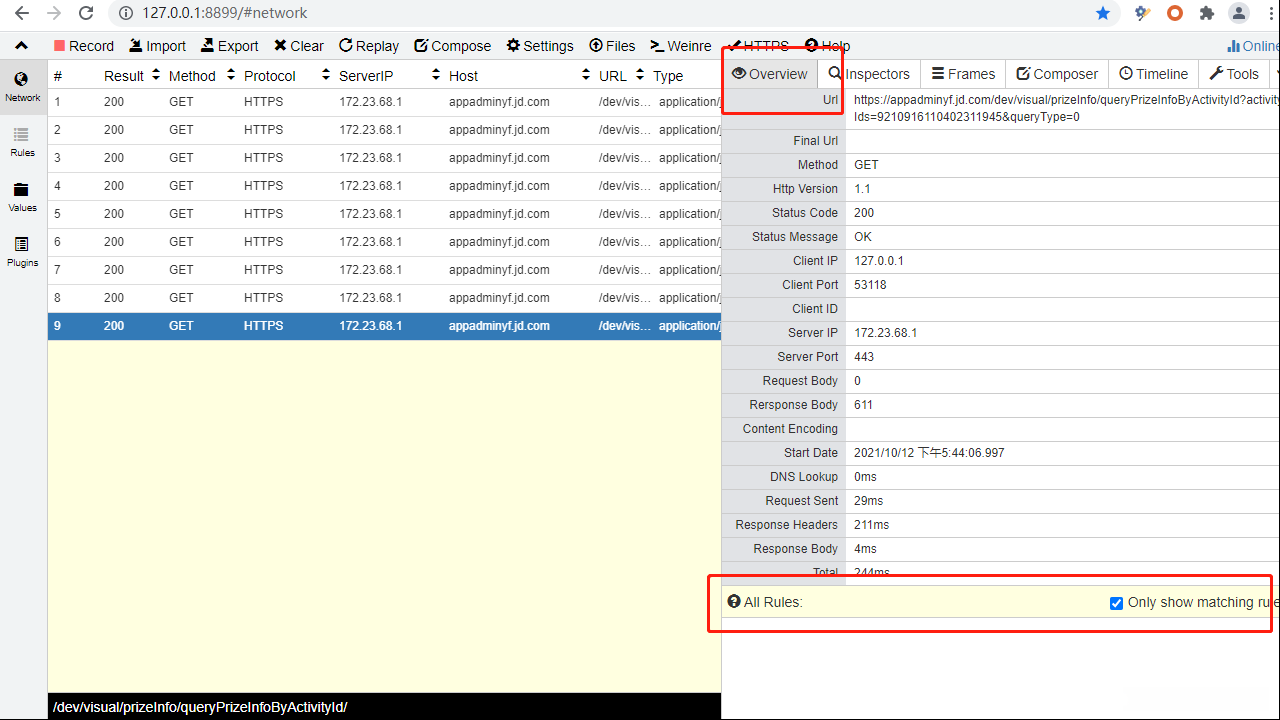The width and height of the screenshot is (1280, 720).
Task: Open the Chrome extensions puzzle menu
Action: 1207,13
